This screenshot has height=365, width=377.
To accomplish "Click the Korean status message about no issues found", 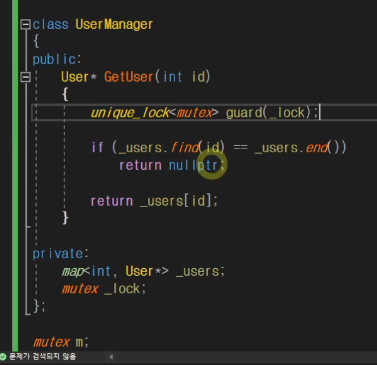I will point(42,357).
